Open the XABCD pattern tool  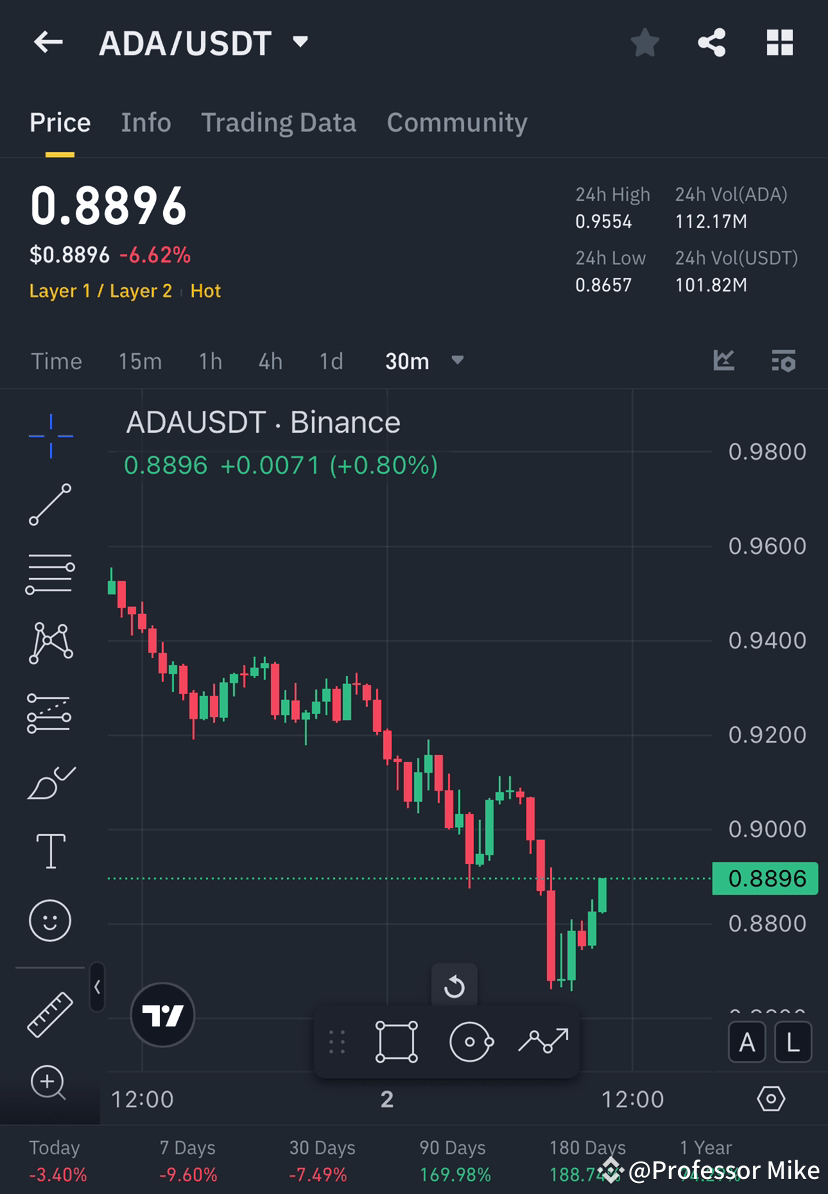coord(50,643)
